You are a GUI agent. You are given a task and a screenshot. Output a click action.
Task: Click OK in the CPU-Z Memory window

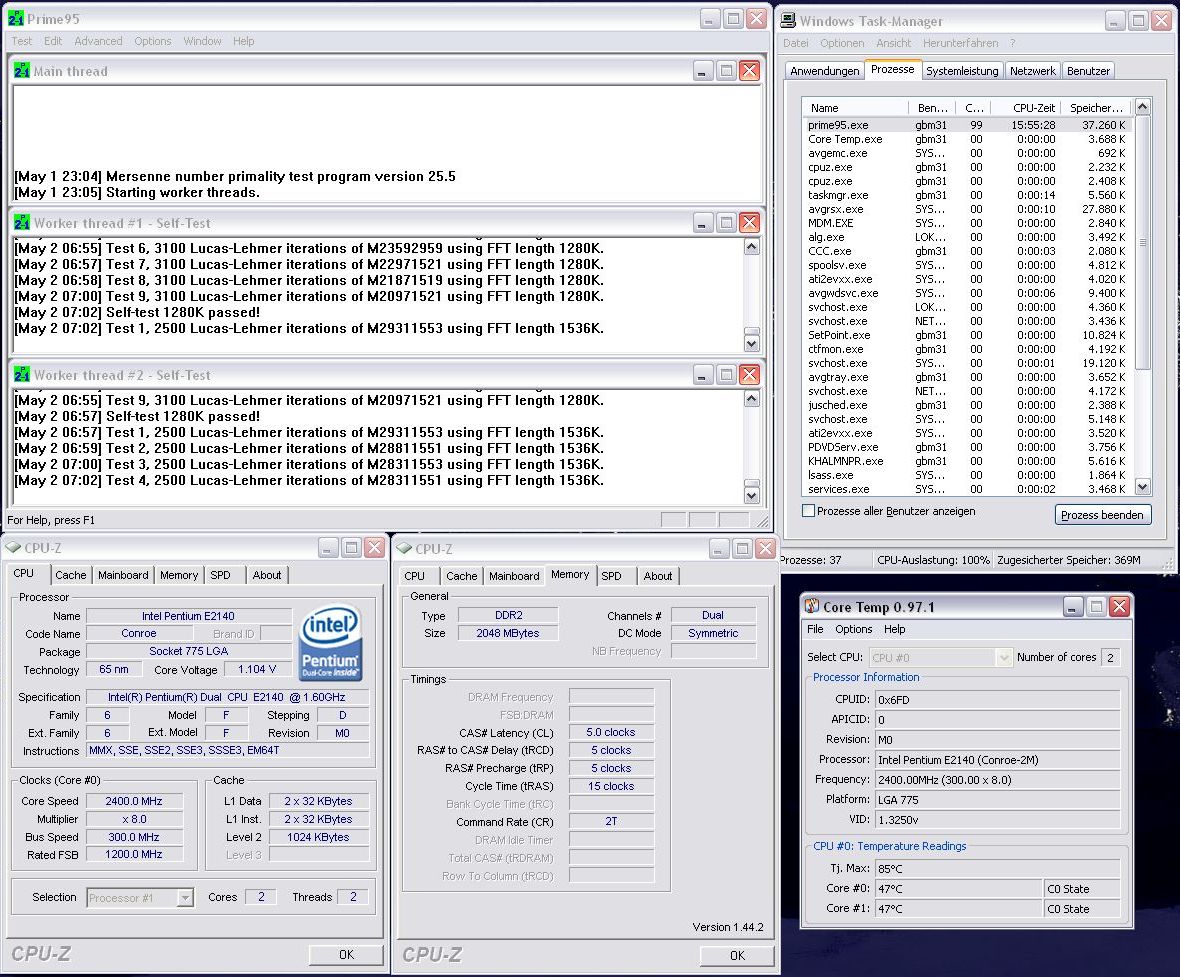(x=738, y=955)
